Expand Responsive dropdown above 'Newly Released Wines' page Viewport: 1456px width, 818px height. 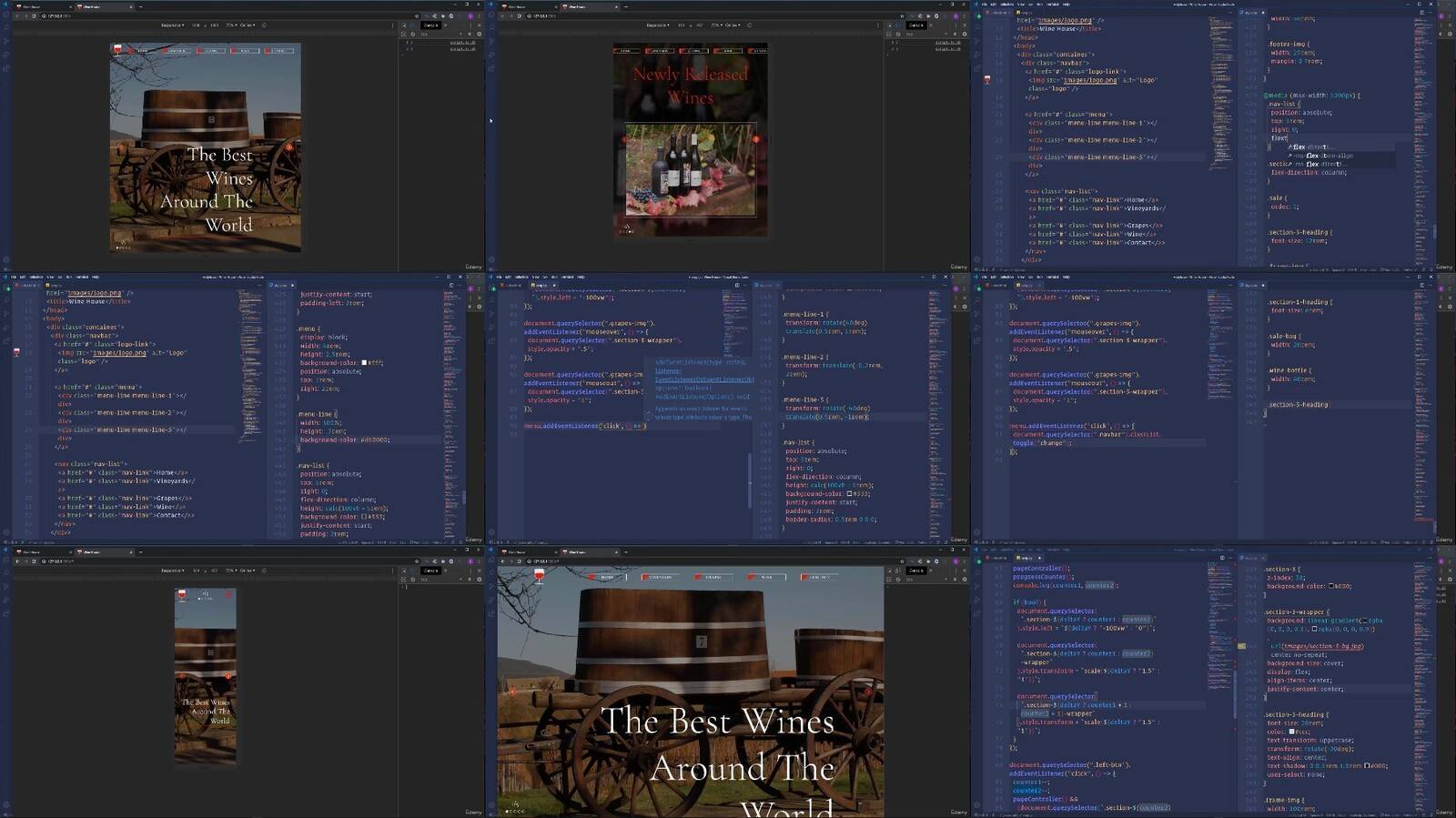tap(657, 25)
